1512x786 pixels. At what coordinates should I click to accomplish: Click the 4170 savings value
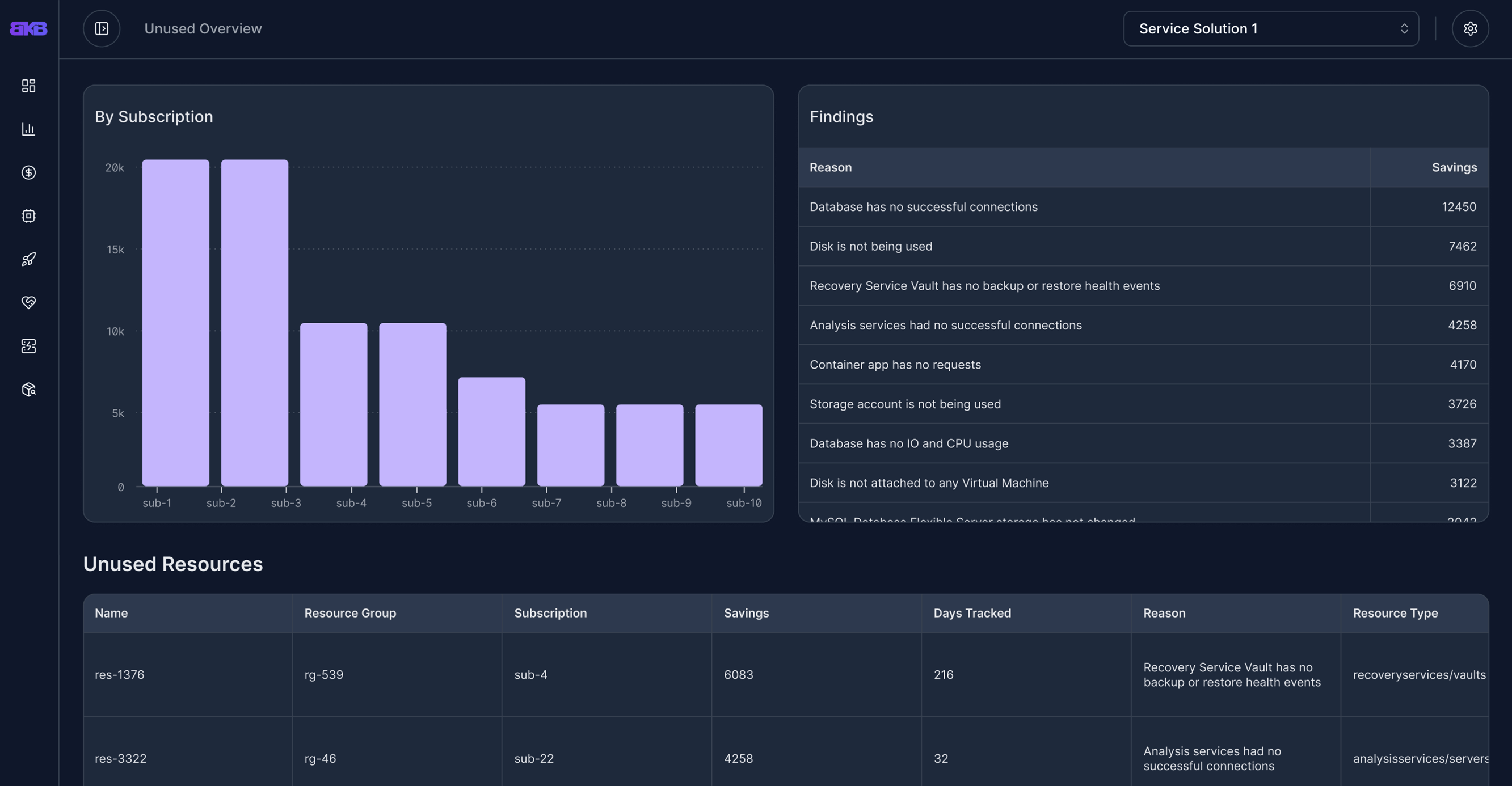[x=1463, y=364]
